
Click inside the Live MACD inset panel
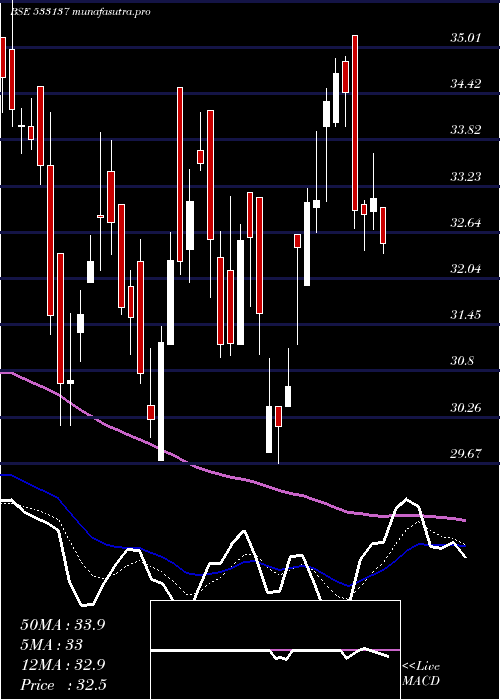click(275, 650)
